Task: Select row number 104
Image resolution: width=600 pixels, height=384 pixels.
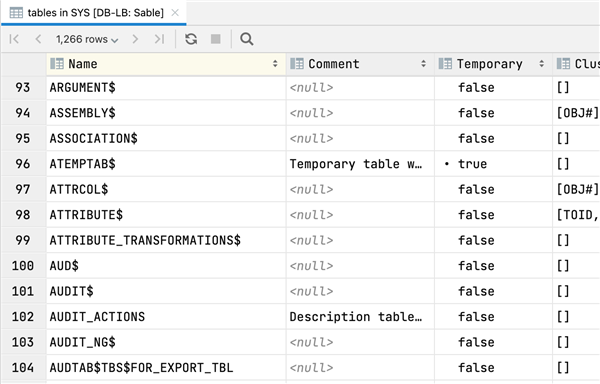Action: coord(23,368)
